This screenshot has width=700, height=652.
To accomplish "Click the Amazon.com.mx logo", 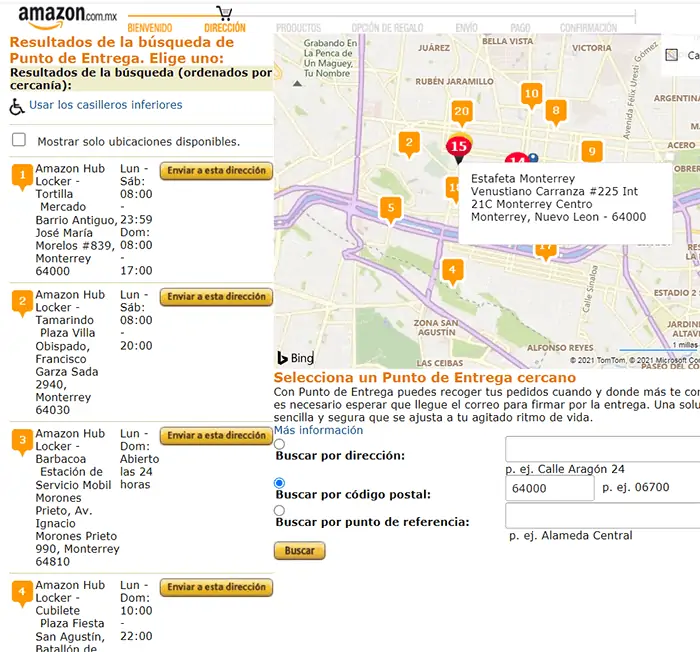I will [x=67, y=17].
